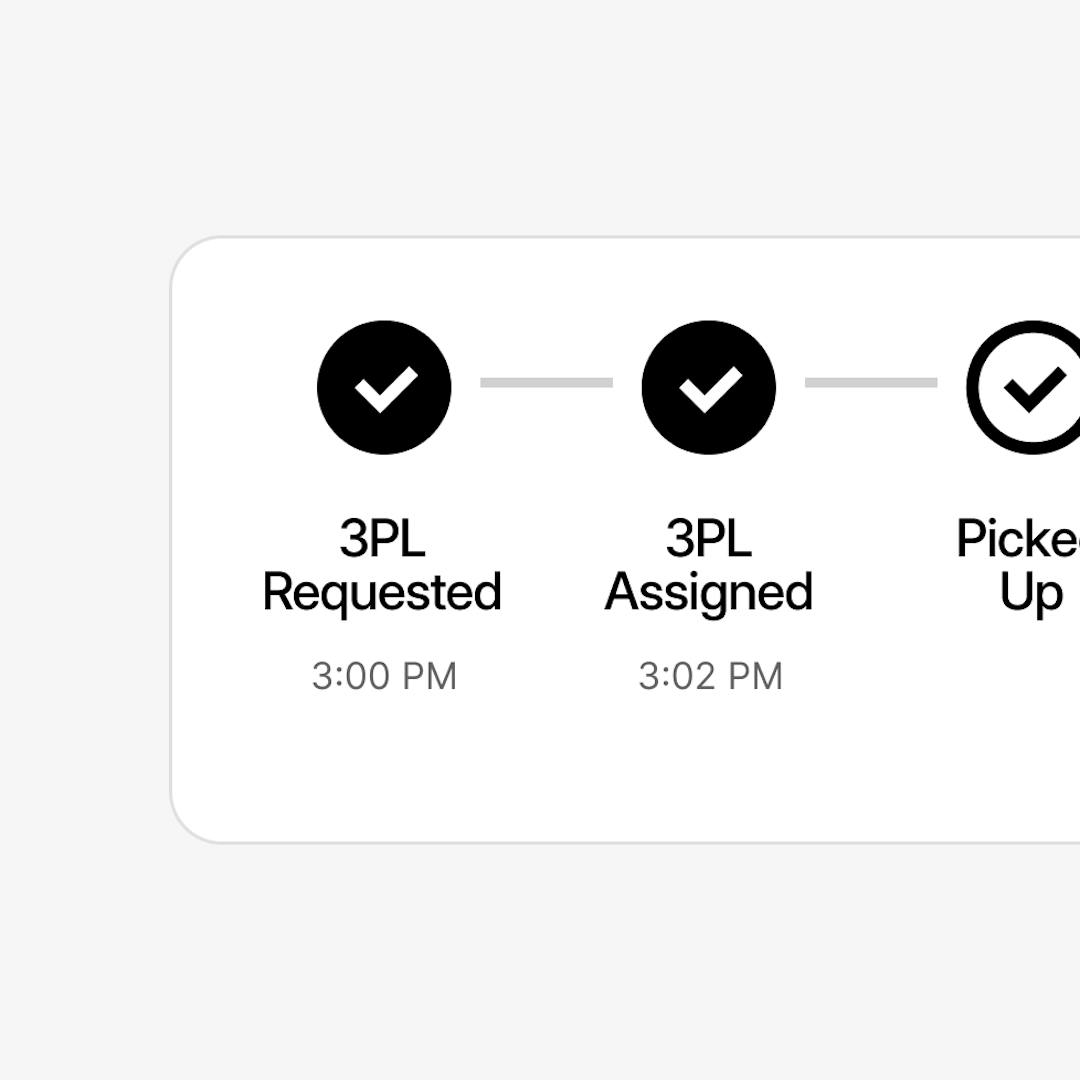Click the "3PL" text above Requested
Image resolution: width=1080 pixels, height=1080 pixels.
(x=382, y=539)
